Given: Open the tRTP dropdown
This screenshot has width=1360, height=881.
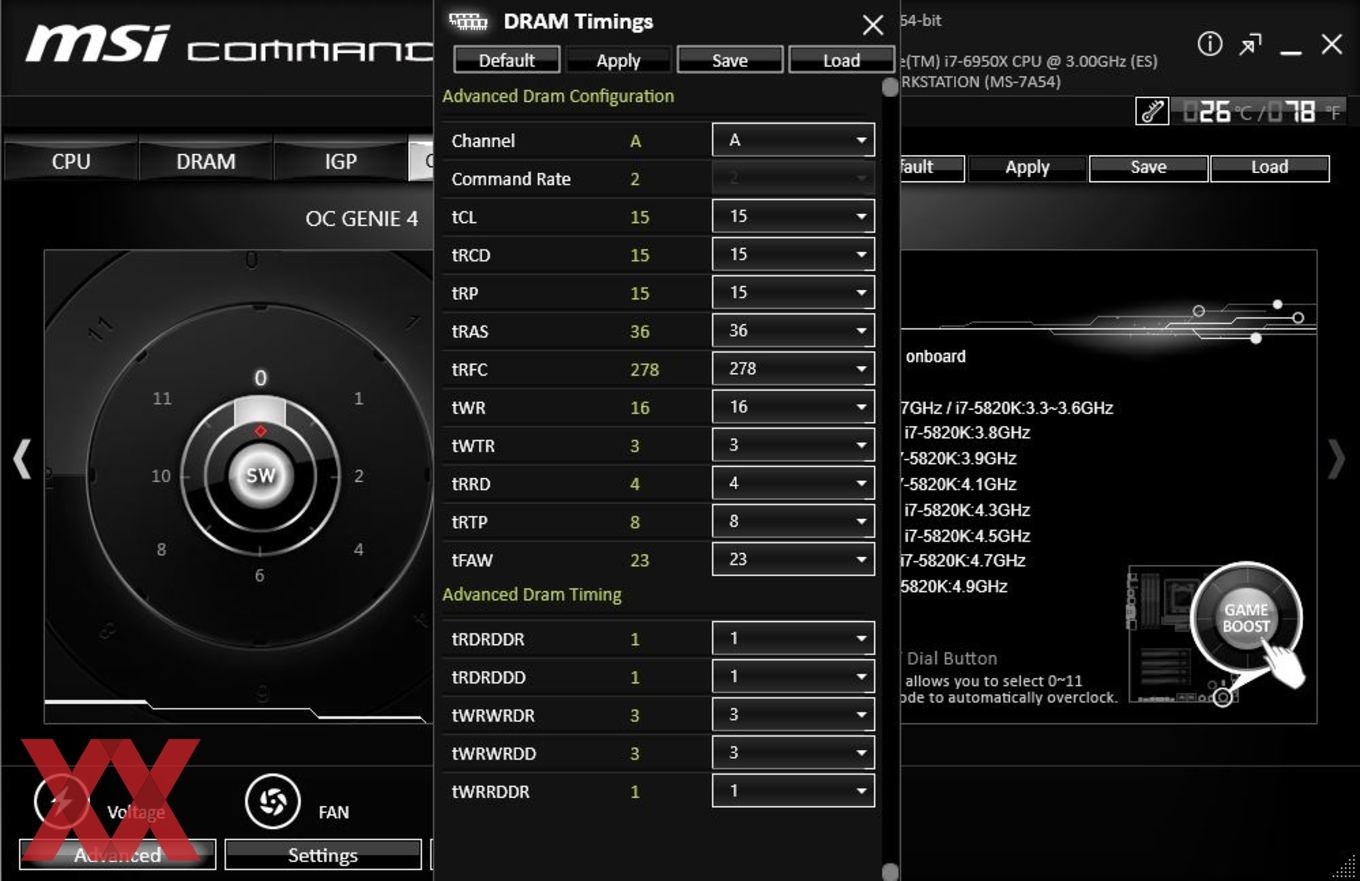Looking at the screenshot, I should (x=794, y=520).
